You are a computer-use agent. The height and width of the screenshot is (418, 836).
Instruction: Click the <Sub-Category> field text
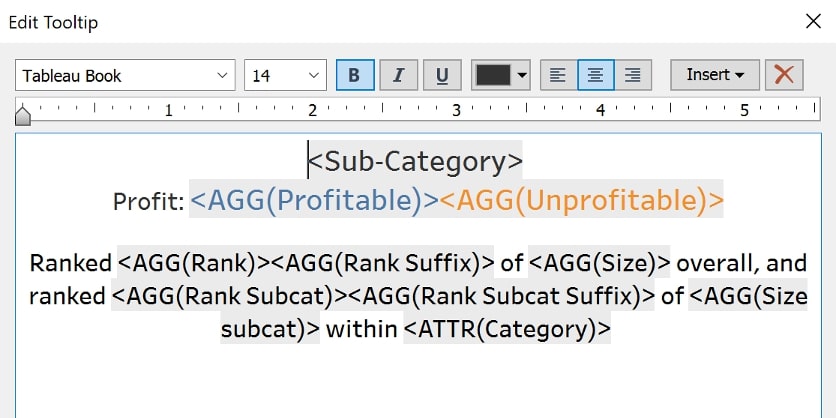pyautogui.click(x=415, y=162)
